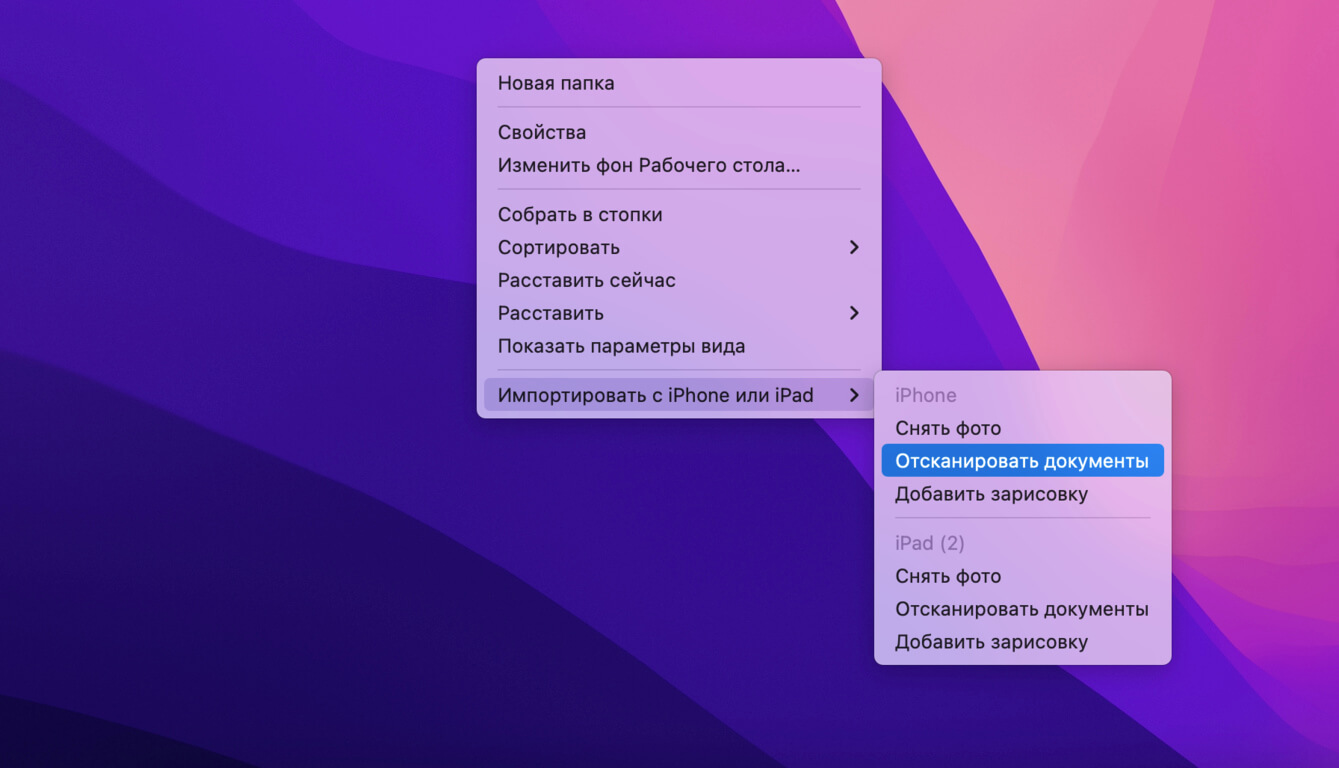Click the grayed "iPad (2)" section header
1339x768 pixels.
tap(930, 543)
